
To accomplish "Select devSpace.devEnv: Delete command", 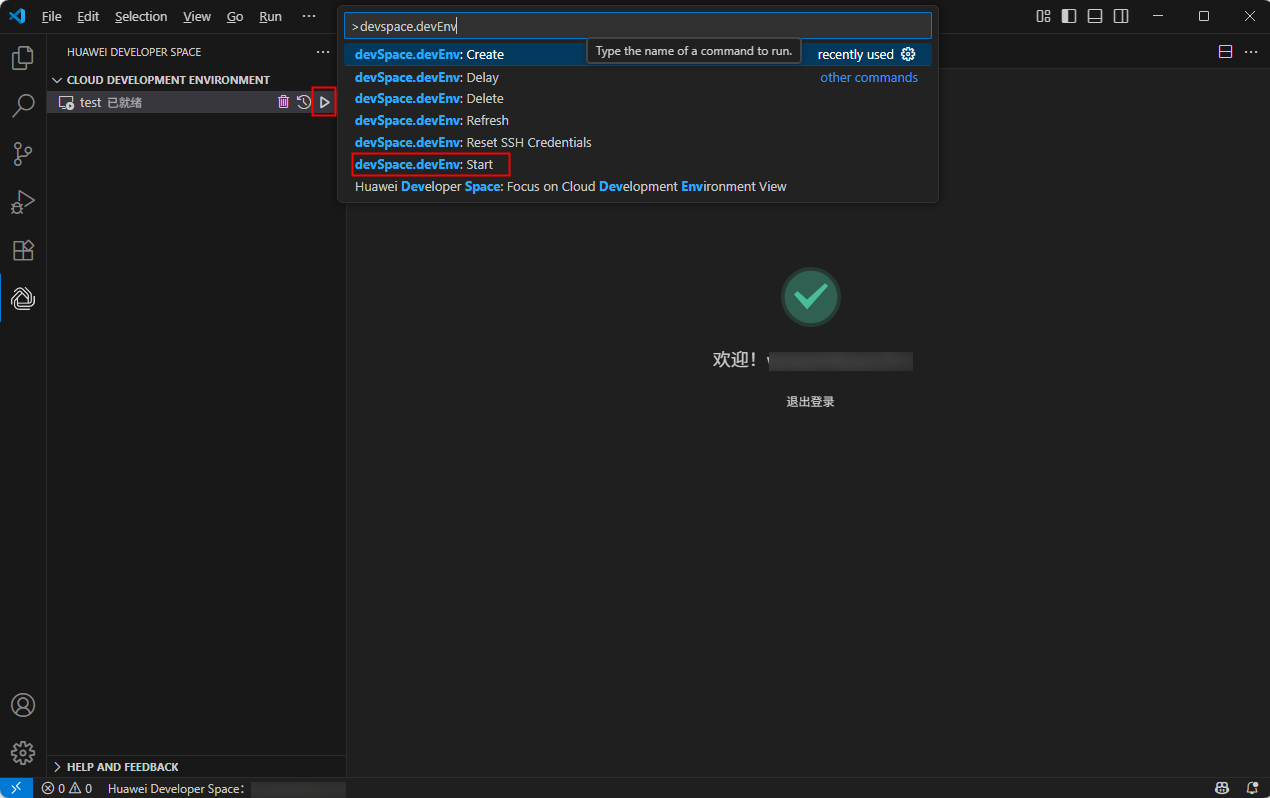I will tap(638, 98).
